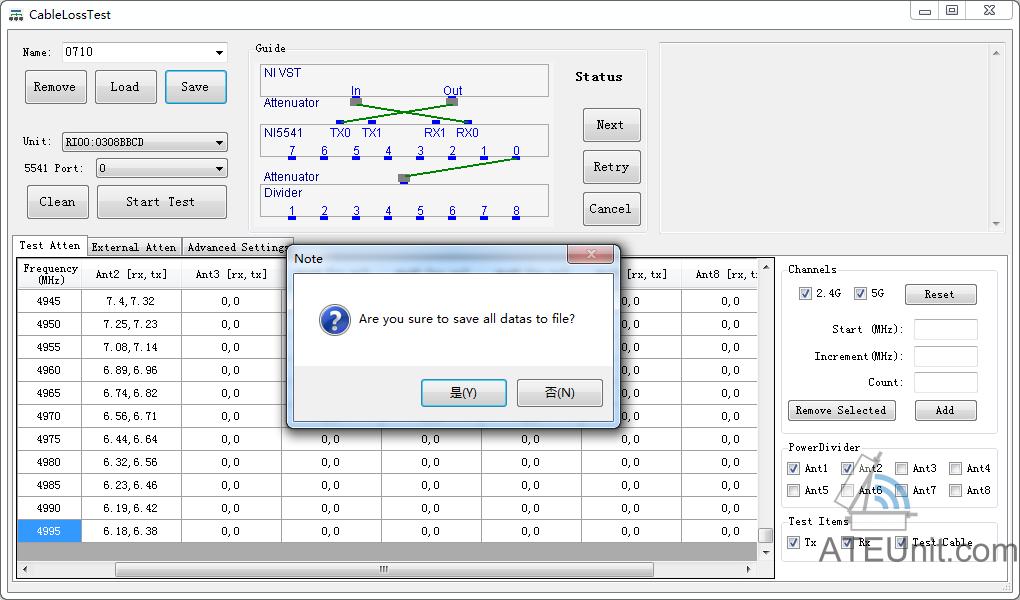The width and height of the screenshot is (1020, 600).
Task: Click the Start (MHz) input field
Action: pyautogui.click(x=945, y=330)
